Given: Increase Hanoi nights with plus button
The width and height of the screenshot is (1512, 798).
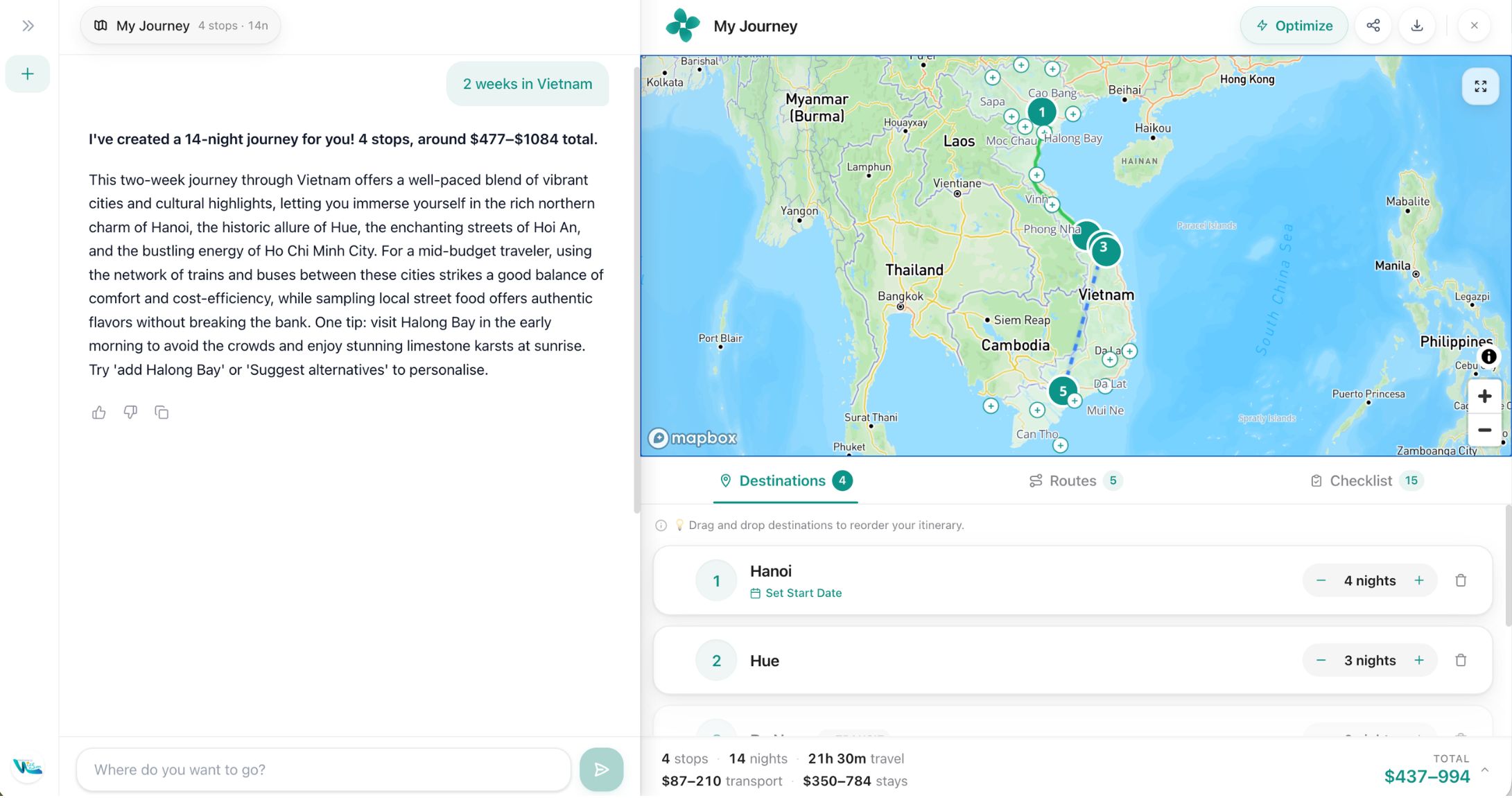Looking at the screenshot, I should tap(1418, 580).
